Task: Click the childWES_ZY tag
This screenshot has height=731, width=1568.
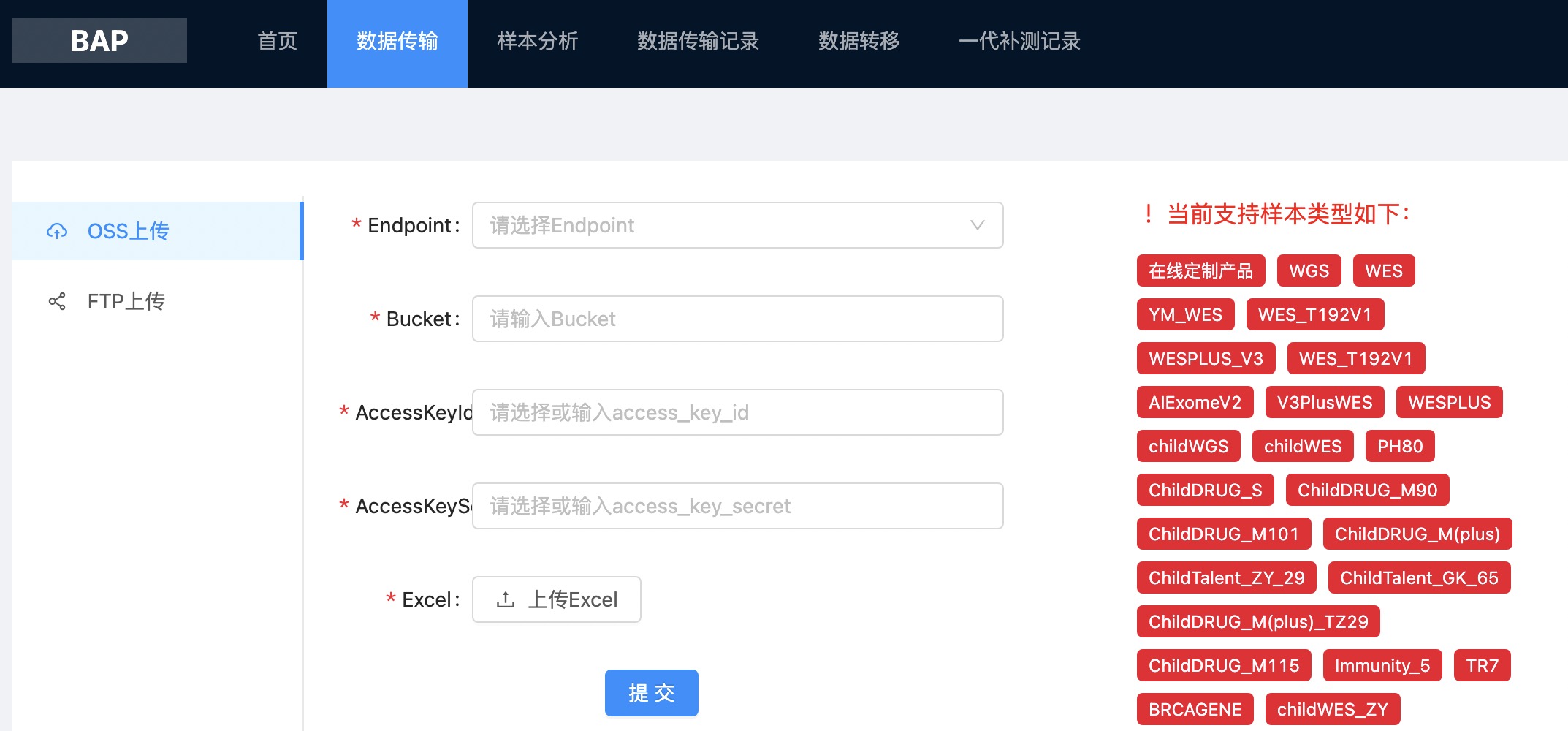Action: [x=1333, y=709]
